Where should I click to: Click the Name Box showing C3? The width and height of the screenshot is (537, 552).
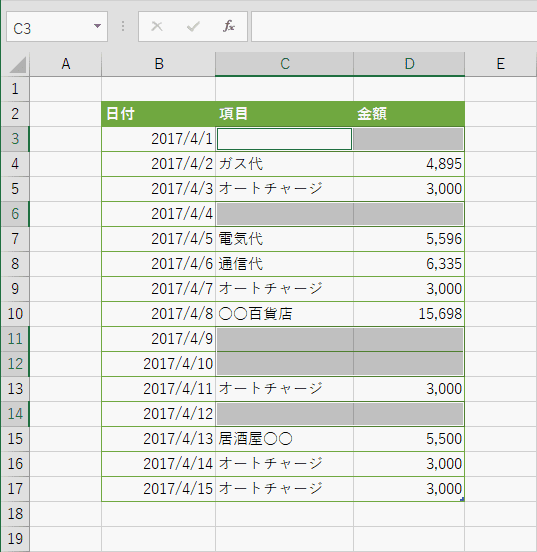click(x=57, y=27)
